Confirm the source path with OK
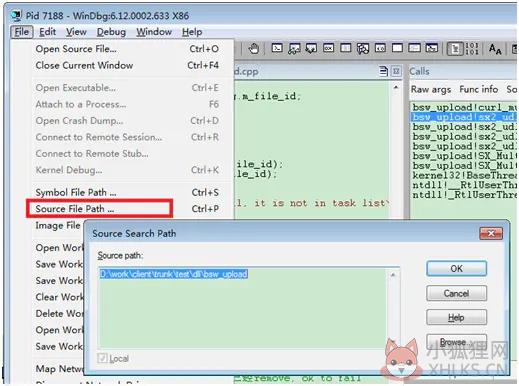 coord(456,269)
